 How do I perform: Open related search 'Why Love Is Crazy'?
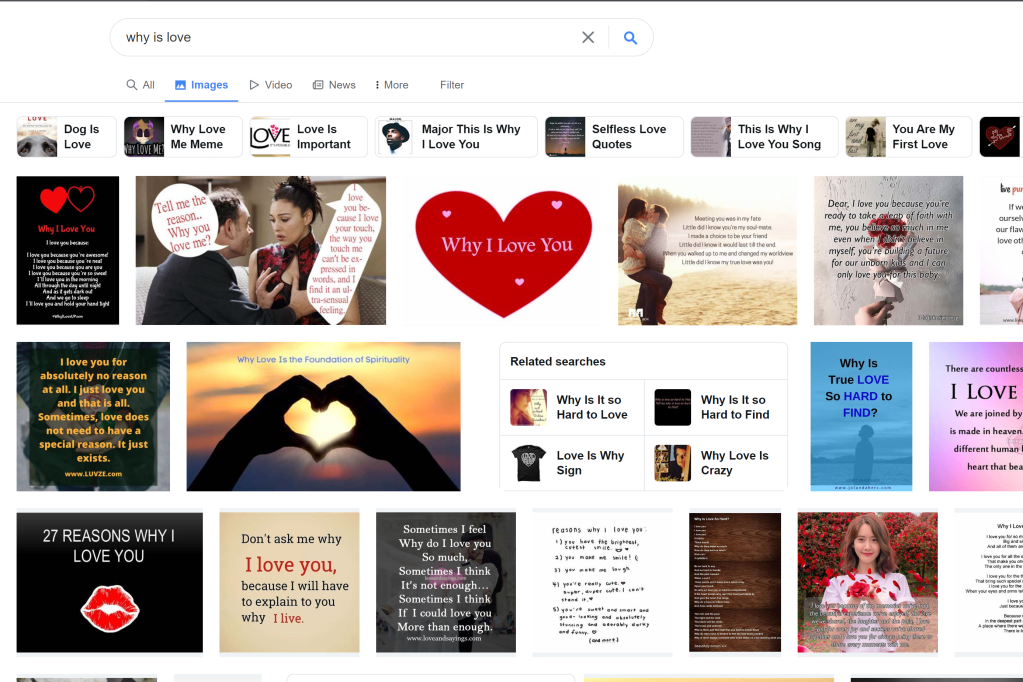(716, 463)
